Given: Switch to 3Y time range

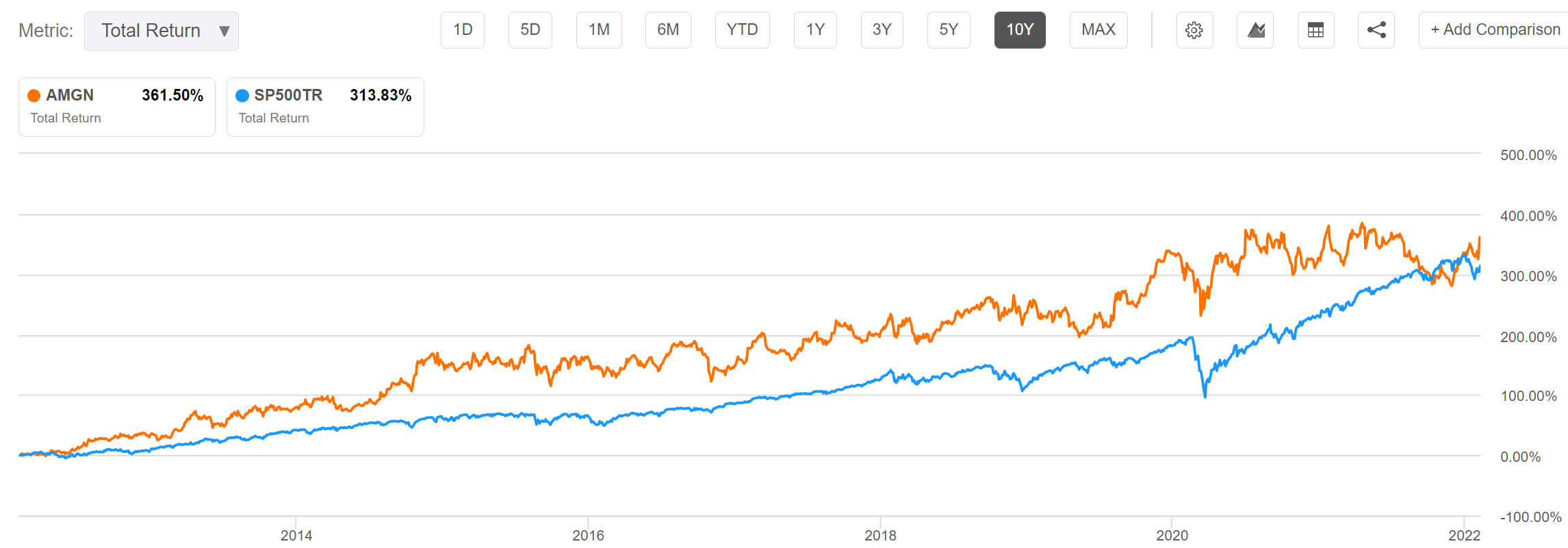Looking at the screenshot, I should [882, 29].
